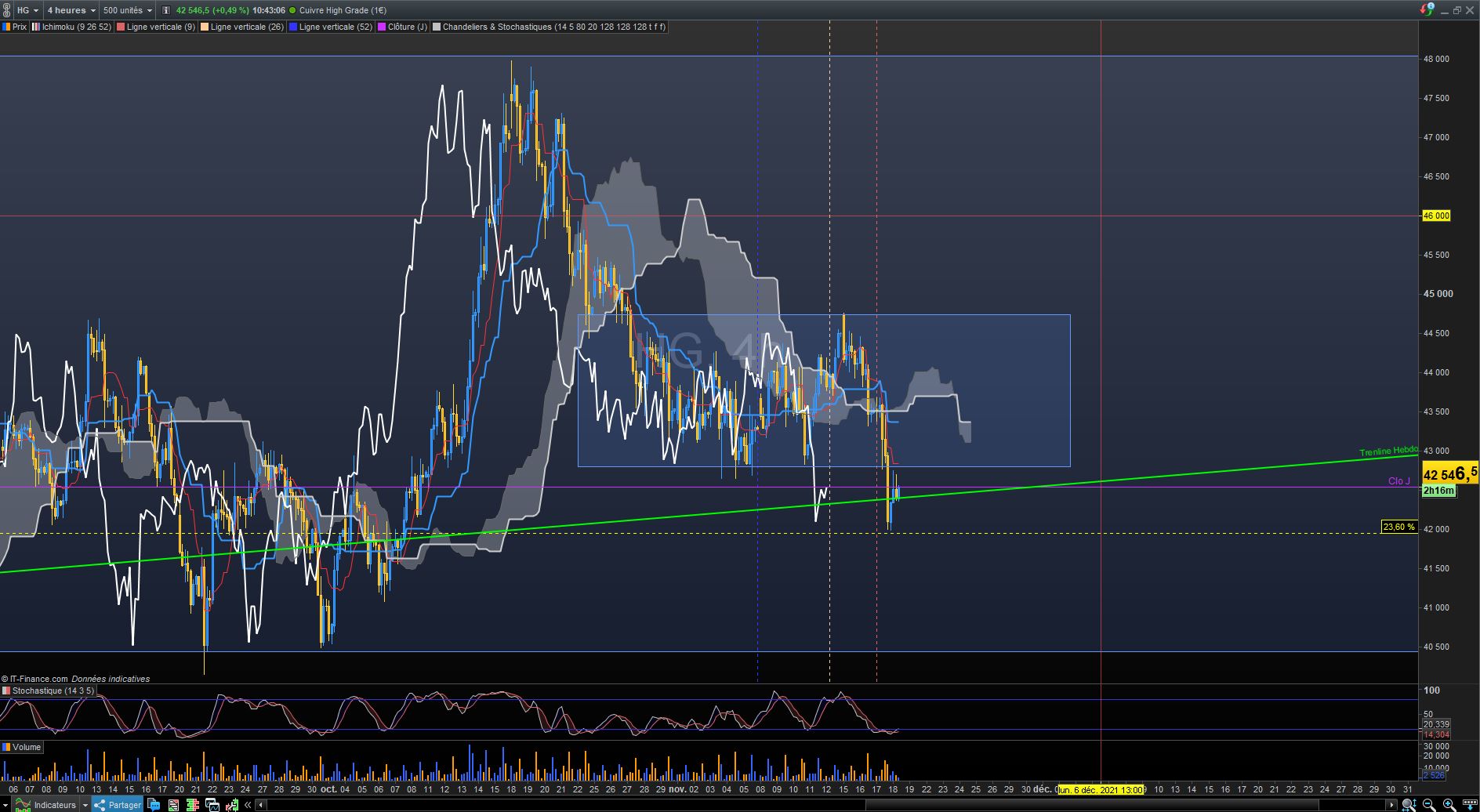The image size is (1480, 812).
Task: Click the order synchronization arrows icon
Action: click(x=1427, y=9)
